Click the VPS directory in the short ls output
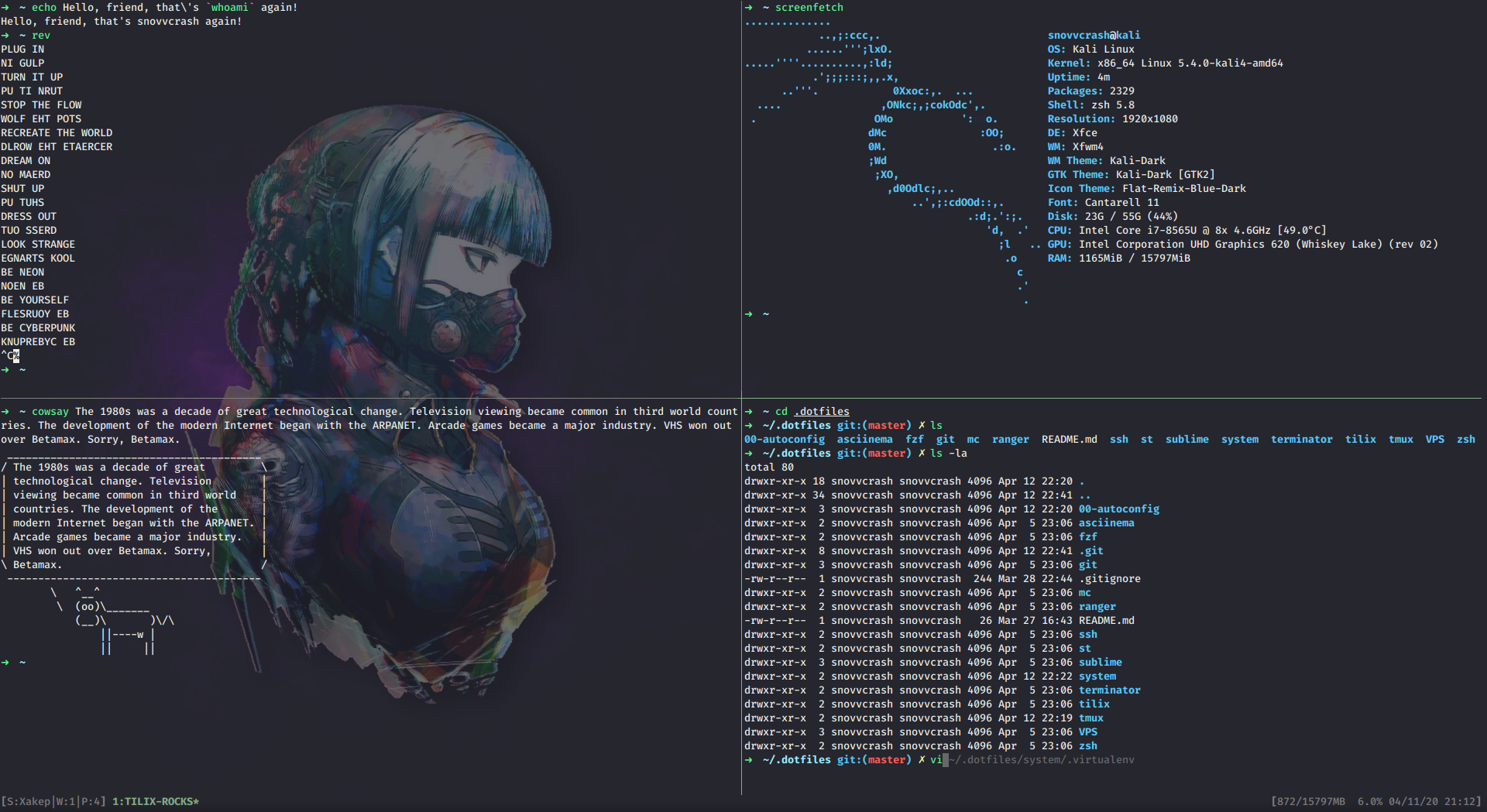Image resolution: width=1487 pixels, height=812 pixels. coord(1435,439)
